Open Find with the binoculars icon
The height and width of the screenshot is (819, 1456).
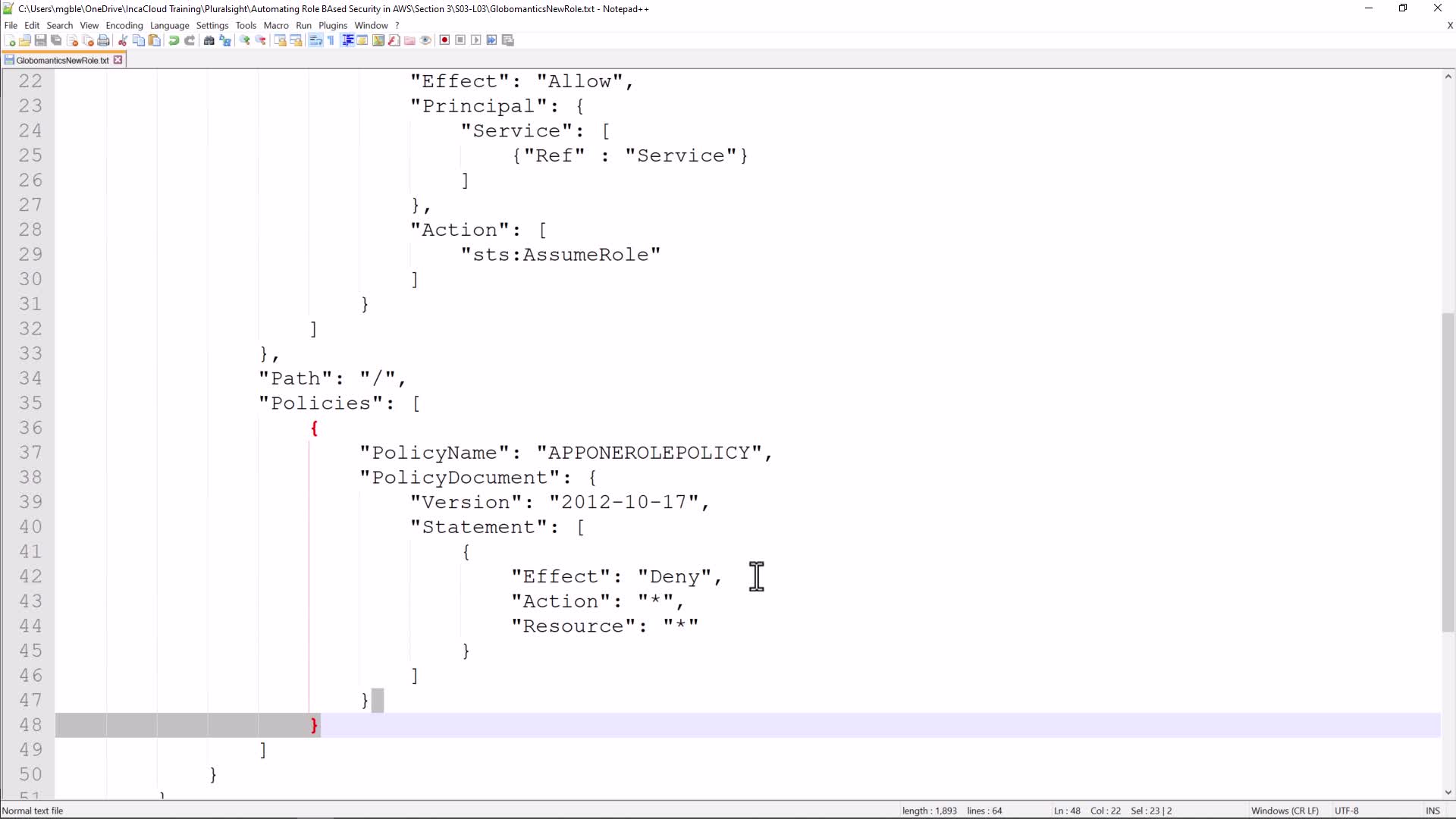(x=209, y=40)
